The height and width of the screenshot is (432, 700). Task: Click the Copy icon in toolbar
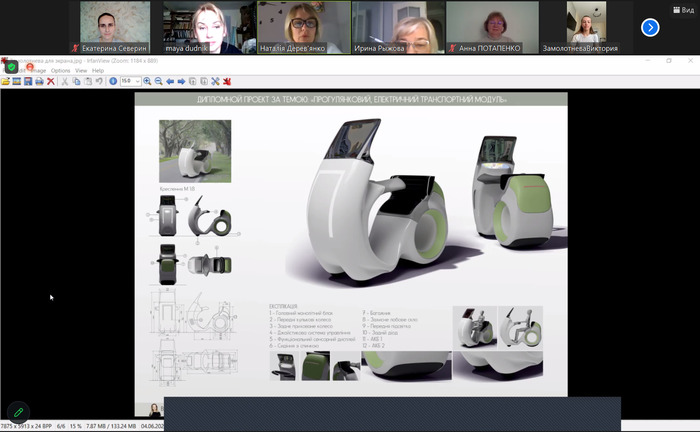click(x=76, y=82)
